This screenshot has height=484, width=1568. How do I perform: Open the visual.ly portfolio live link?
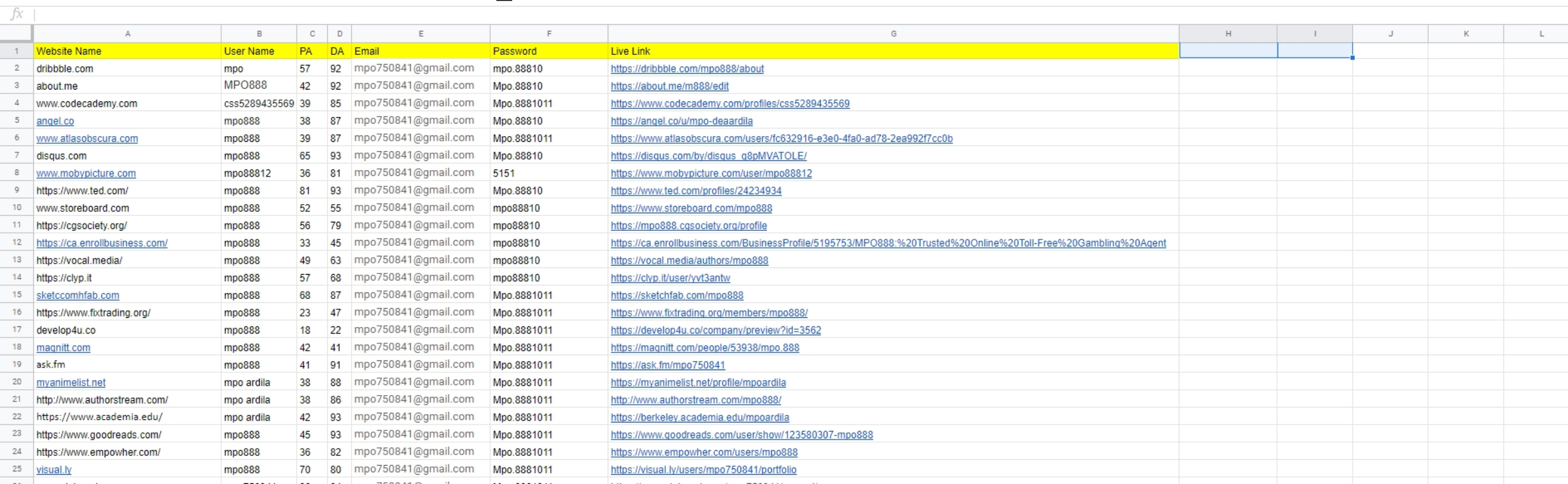tap(703, 470)
